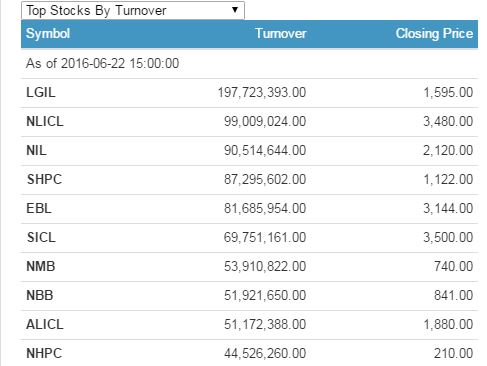Click the As of 2016-06-22 timestamp row

coord(249,63)
